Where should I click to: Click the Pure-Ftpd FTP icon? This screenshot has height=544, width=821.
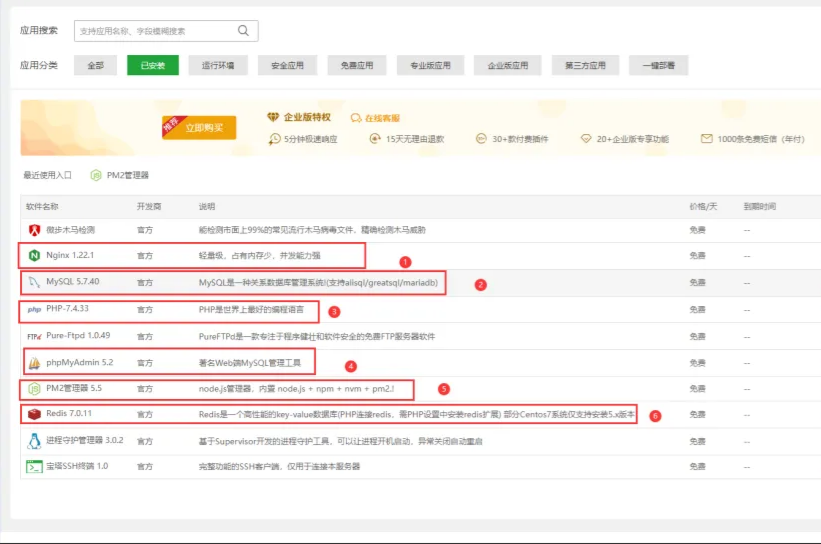tap(35, 335)
